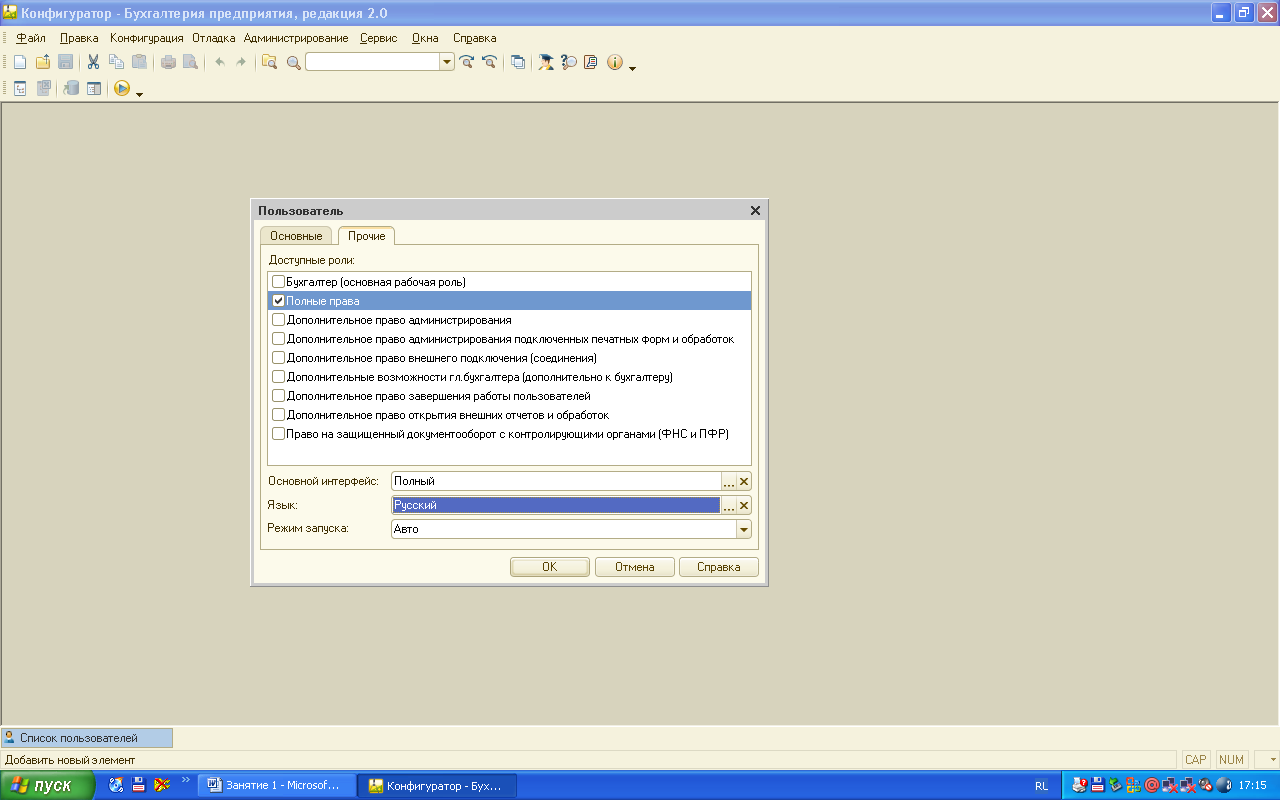Click the About info icon
Viewport: 1280px width, 800px height.
pyautogui.click(x=614, y=62)
